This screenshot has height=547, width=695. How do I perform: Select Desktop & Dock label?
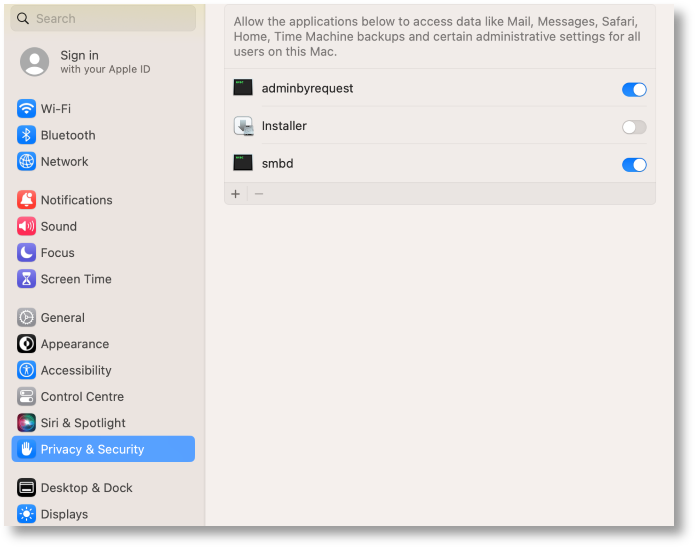pyautogui.click(x=87, y=488)
